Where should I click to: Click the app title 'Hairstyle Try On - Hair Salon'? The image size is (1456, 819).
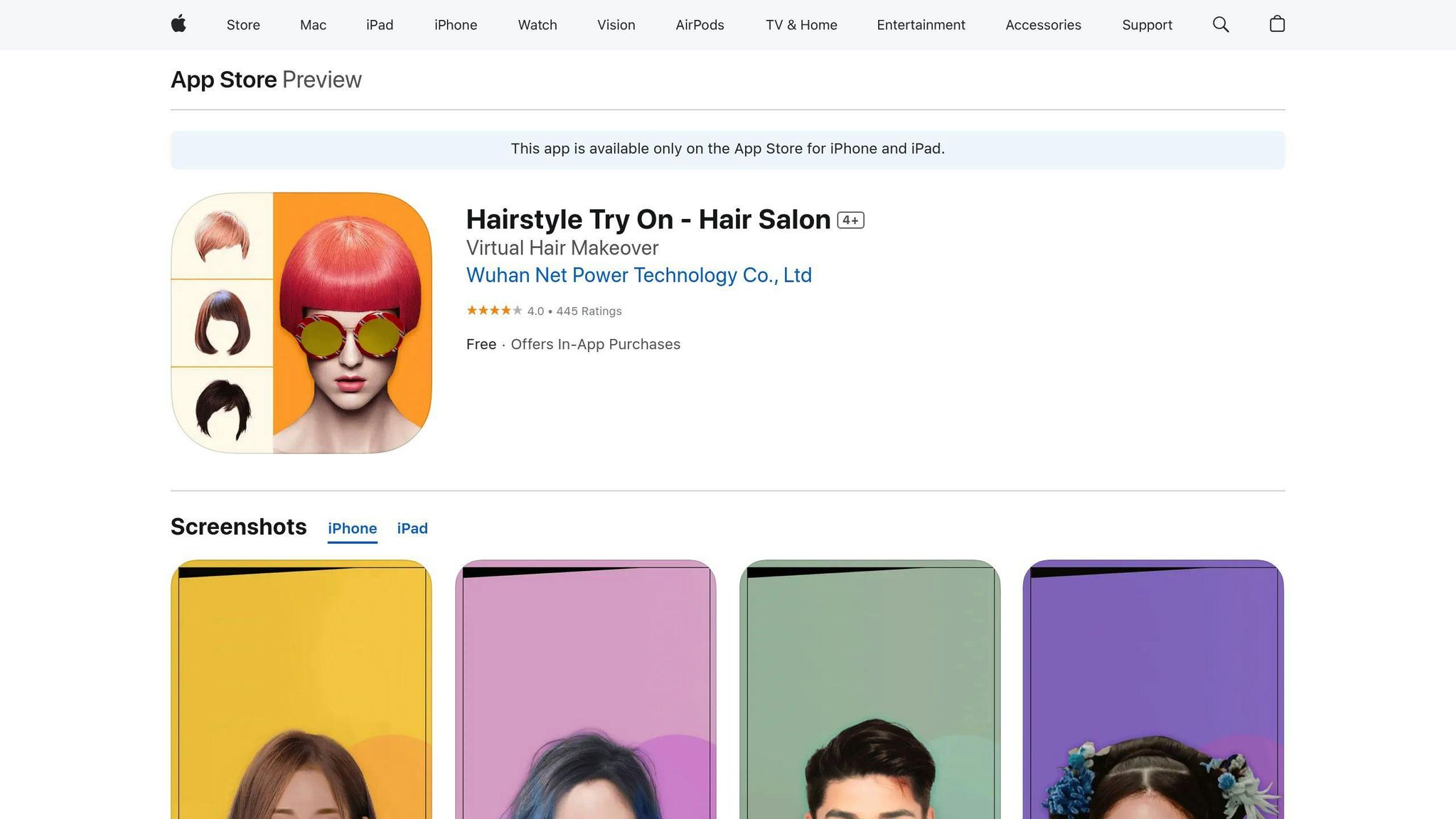648,220
